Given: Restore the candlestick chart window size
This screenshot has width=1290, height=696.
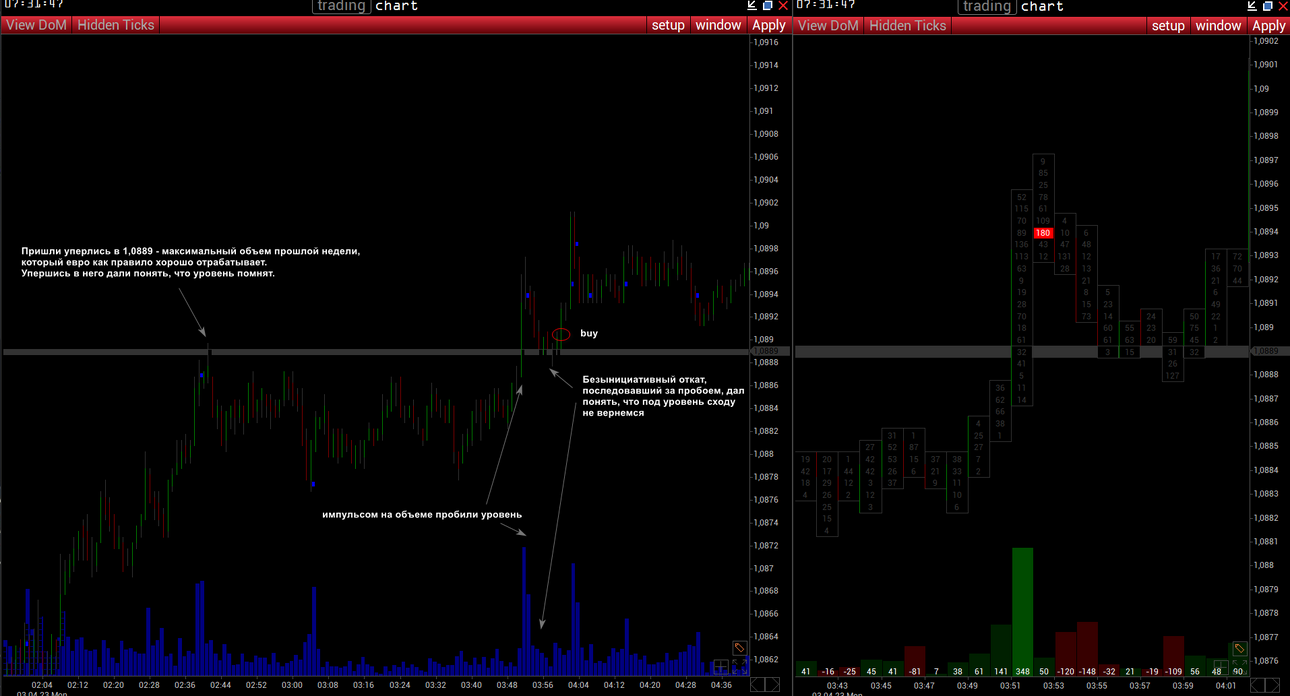Looking at the screenshot, I should pyautogui.click(x=767, y=6).
